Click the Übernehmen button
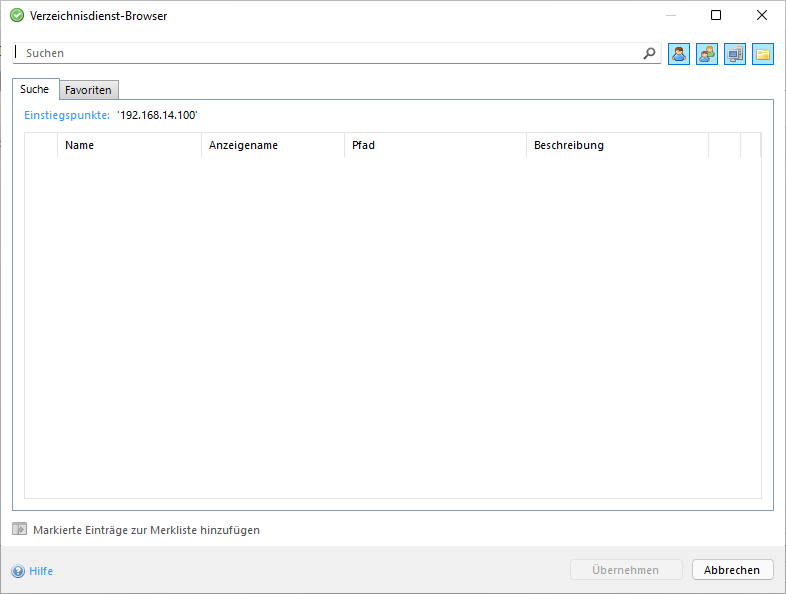Viewport: 786px width, 594px height. point(626,570)
